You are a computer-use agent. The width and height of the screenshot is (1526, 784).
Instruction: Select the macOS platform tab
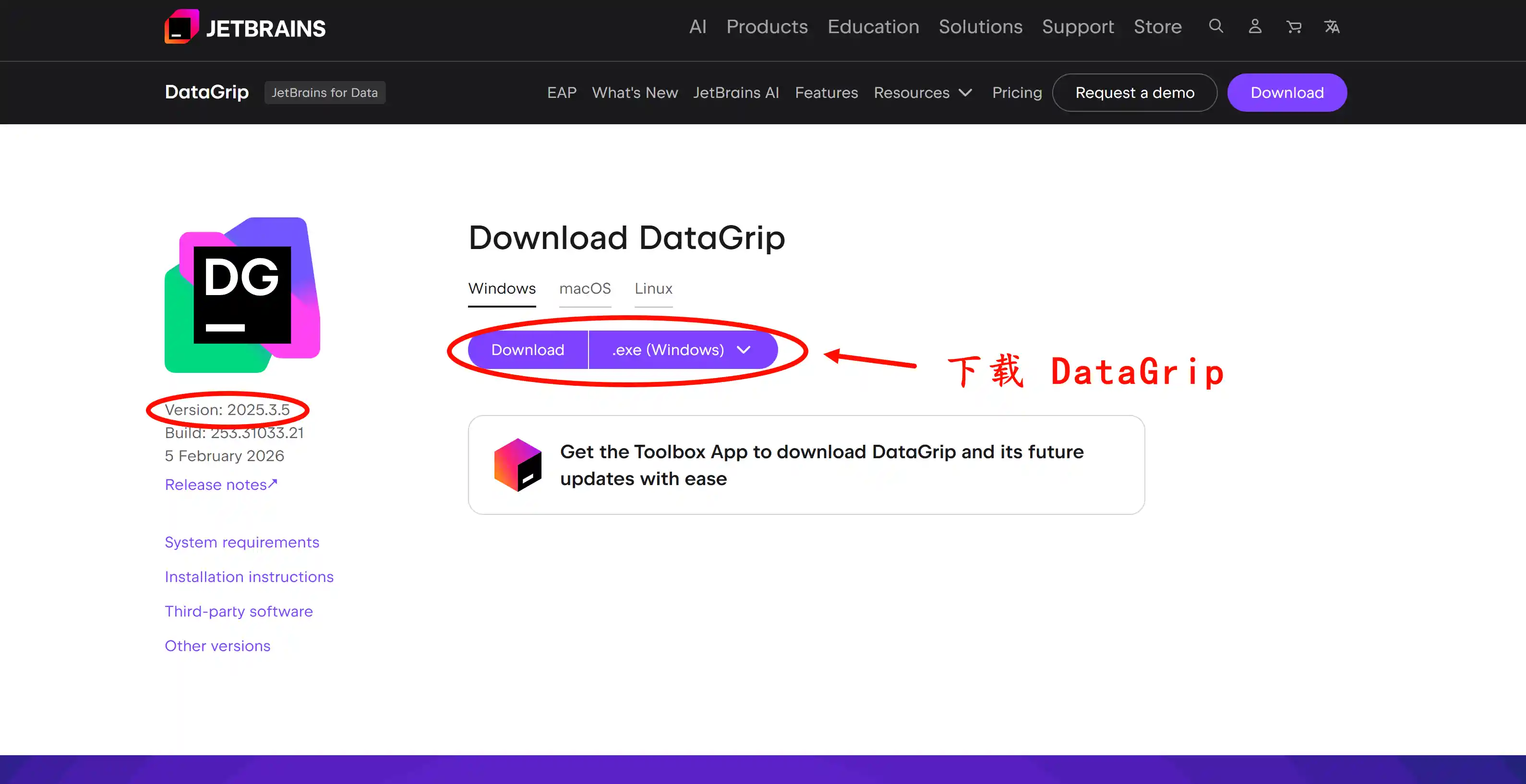(x=585, y=289)
